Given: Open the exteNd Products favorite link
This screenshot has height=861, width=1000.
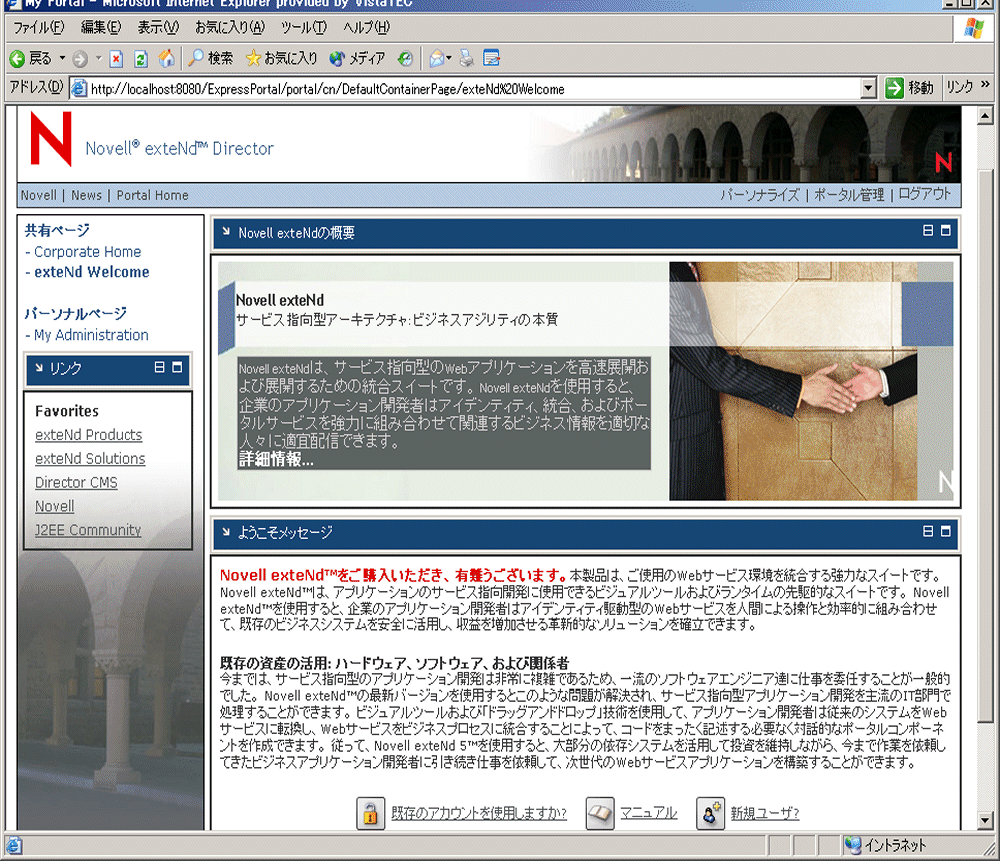Looking at the screenshot, I should [x=89, y=435].
